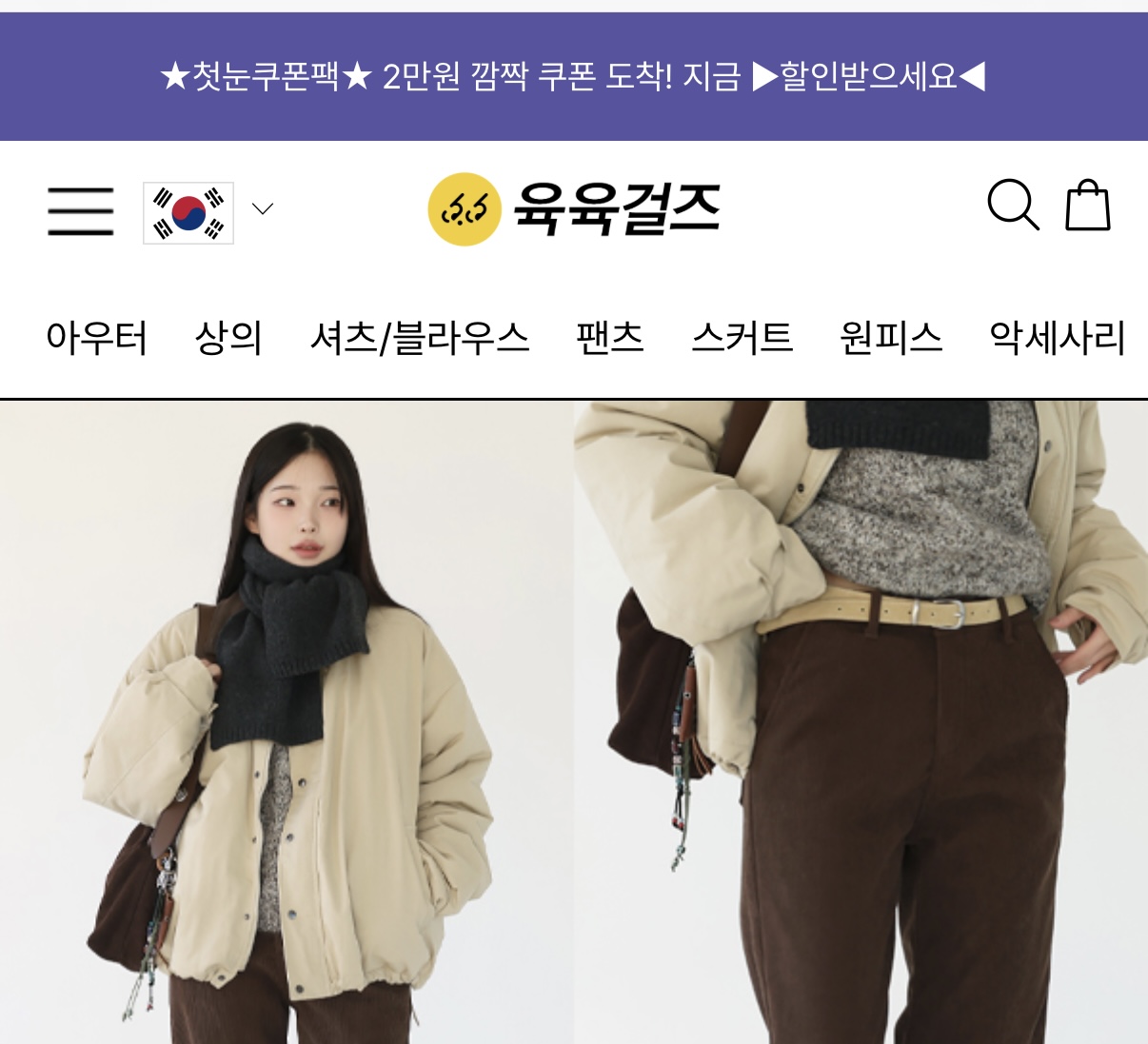This screenshot has width=1148, height=1044.
Task: Tap 할인받으세요 in the purple banner
Action: coord(868,76)
